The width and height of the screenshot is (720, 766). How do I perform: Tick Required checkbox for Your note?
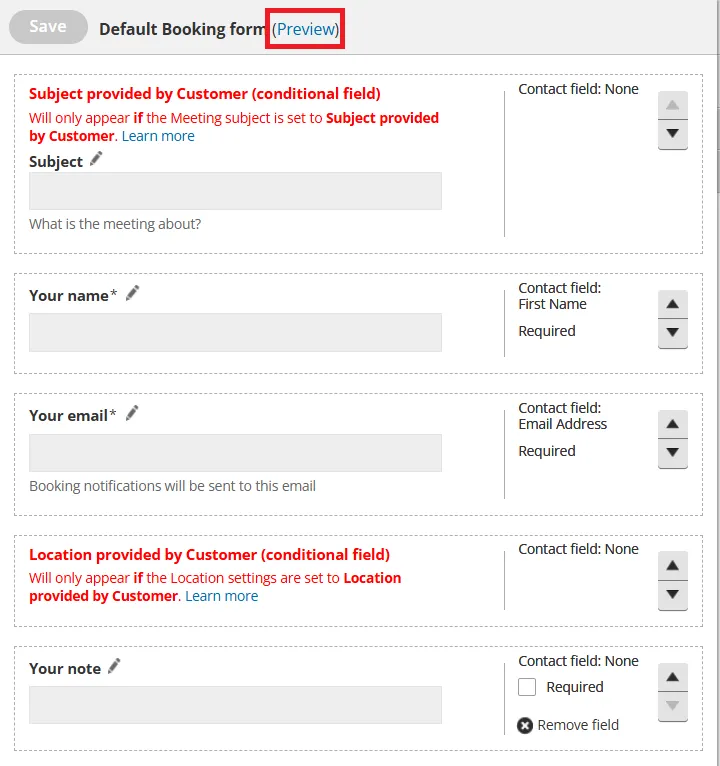point(527,687)
